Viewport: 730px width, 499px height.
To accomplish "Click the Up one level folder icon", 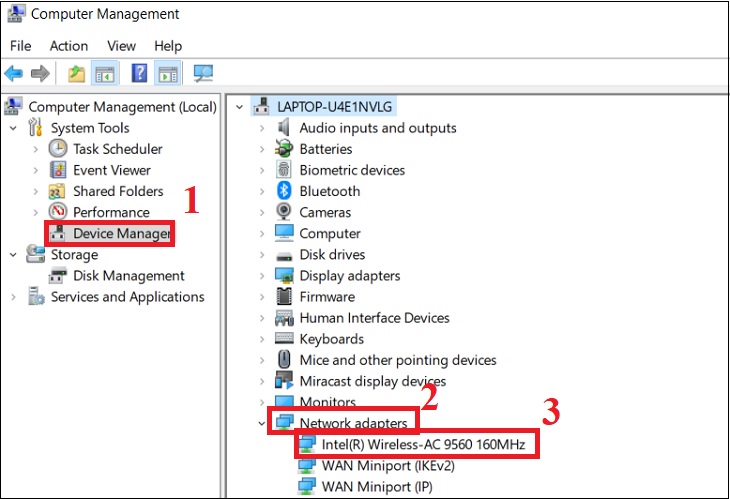I will (76, 74).
